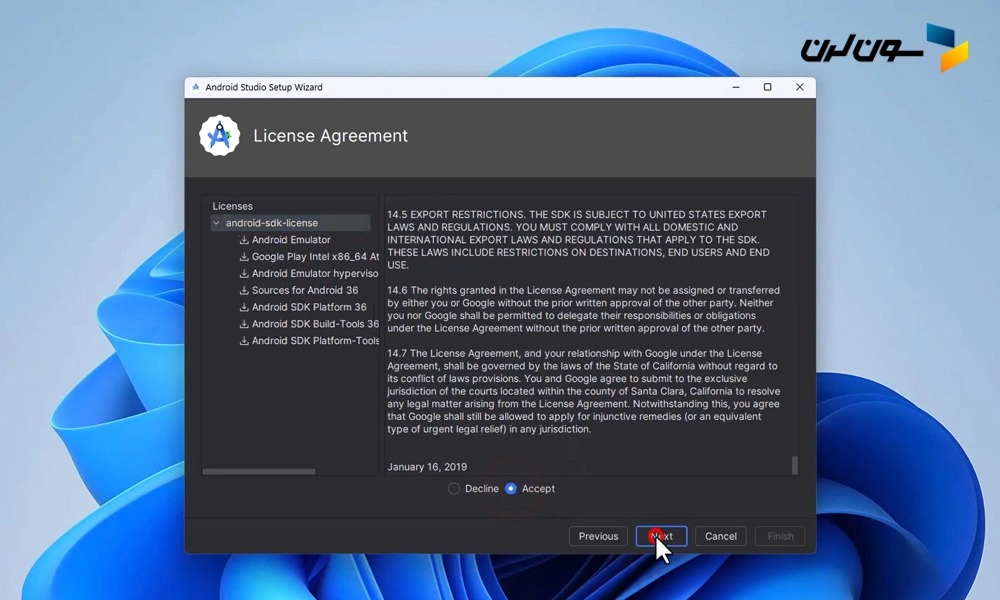Select Sources for Android 36 item
The height and width of the screenshot is (600, 1000).
tap(304, 291)
